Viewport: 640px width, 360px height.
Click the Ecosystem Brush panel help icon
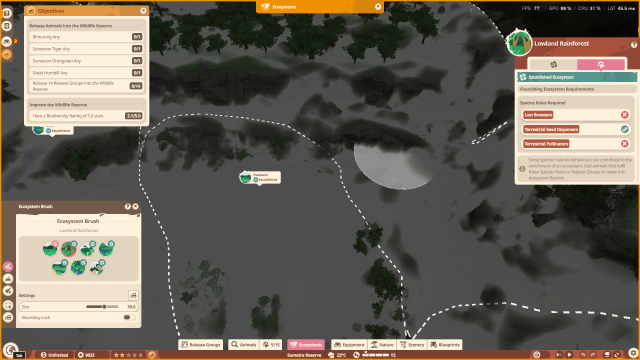pyautogui.click(x=127, y=207)
